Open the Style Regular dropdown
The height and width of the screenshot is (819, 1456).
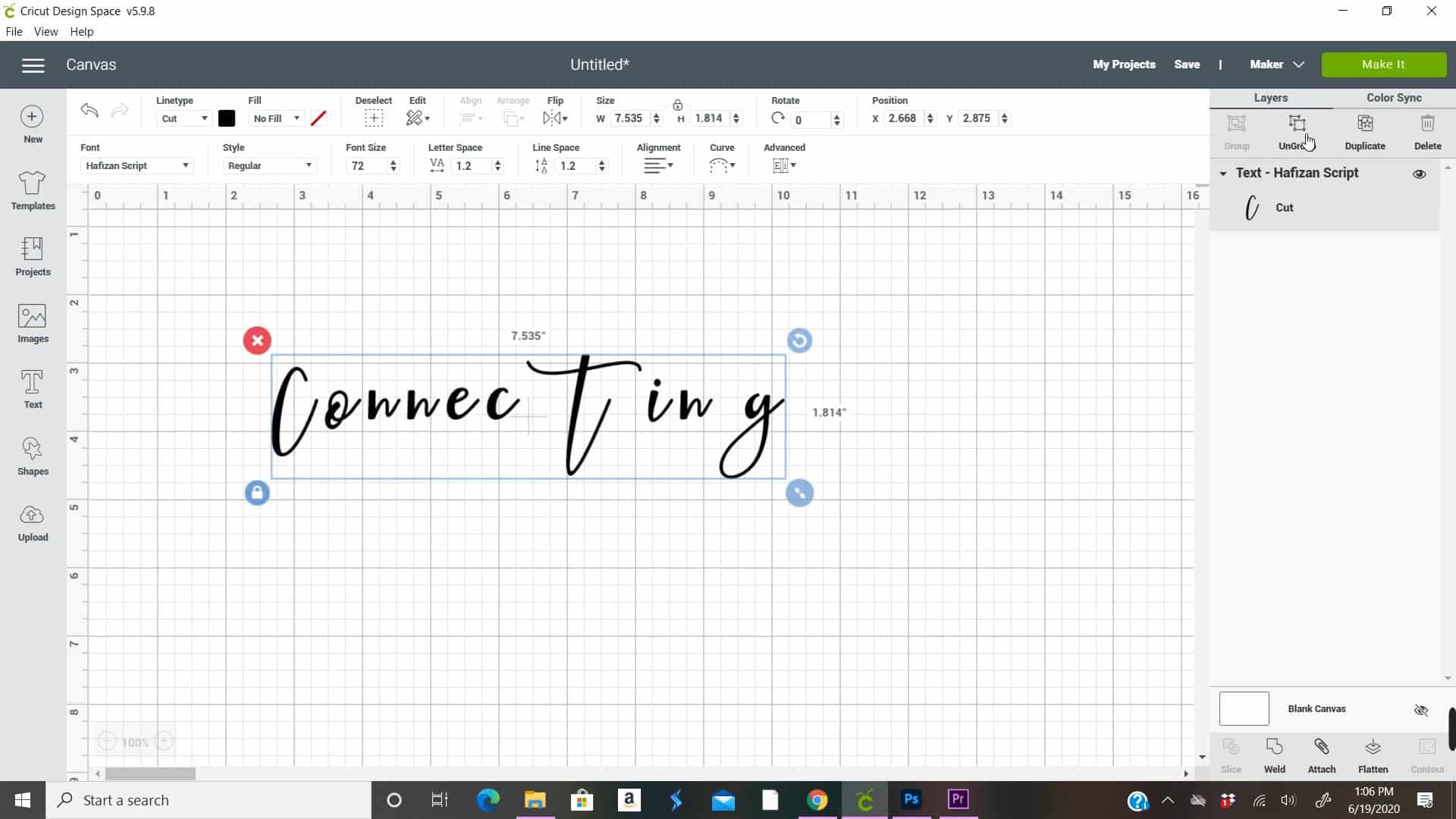269,165
